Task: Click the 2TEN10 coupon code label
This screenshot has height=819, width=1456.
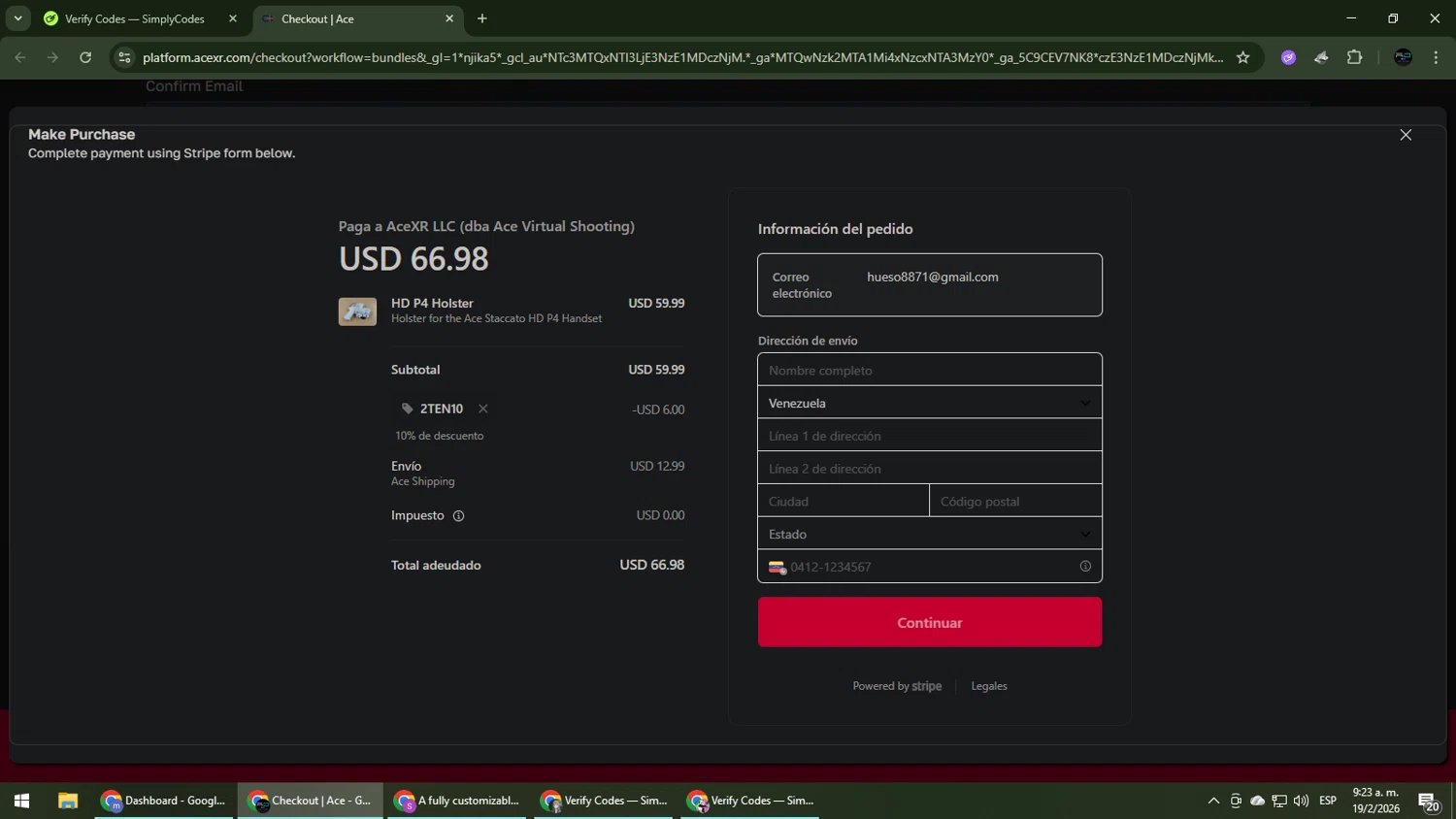Action: [x=442, y=409]
